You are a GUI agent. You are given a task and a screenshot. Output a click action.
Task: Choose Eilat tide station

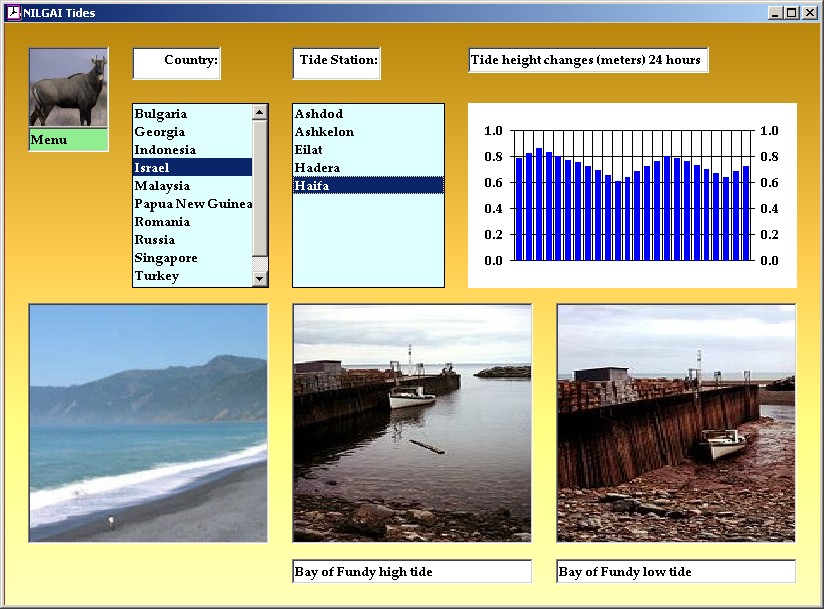(x=309, y=150)
